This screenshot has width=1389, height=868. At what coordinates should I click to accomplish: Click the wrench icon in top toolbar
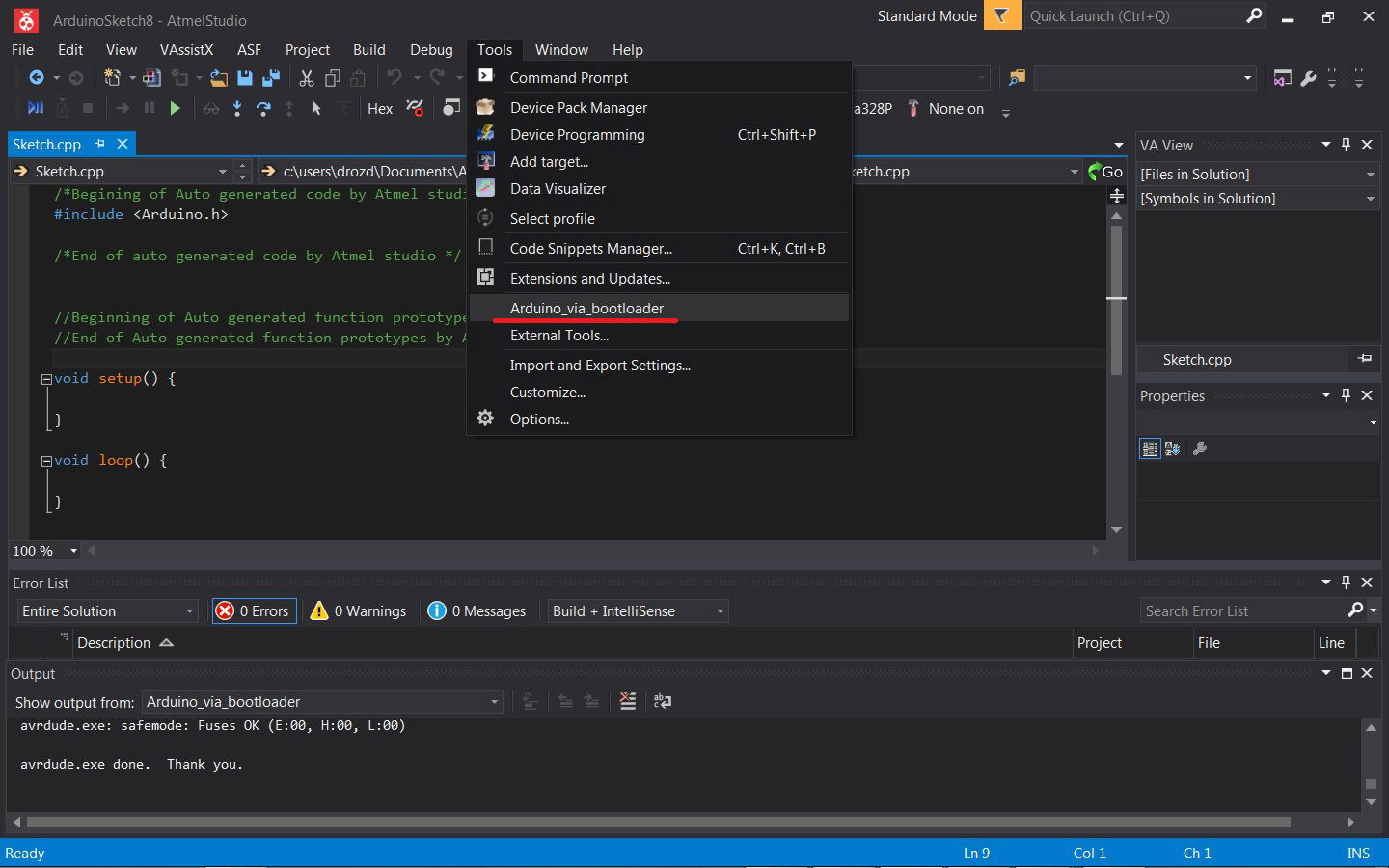click(1308, 78)
